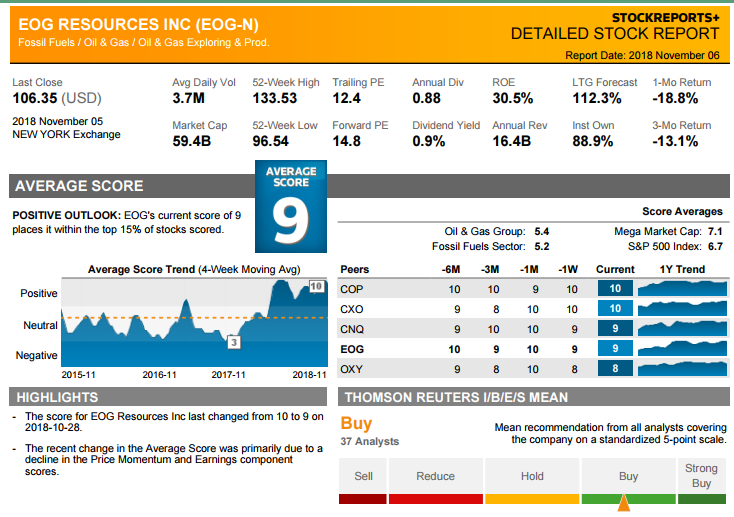Click the score 3 marker on trend chart
734x517 pixels.
pyautogui.click(x=234, y=342)
